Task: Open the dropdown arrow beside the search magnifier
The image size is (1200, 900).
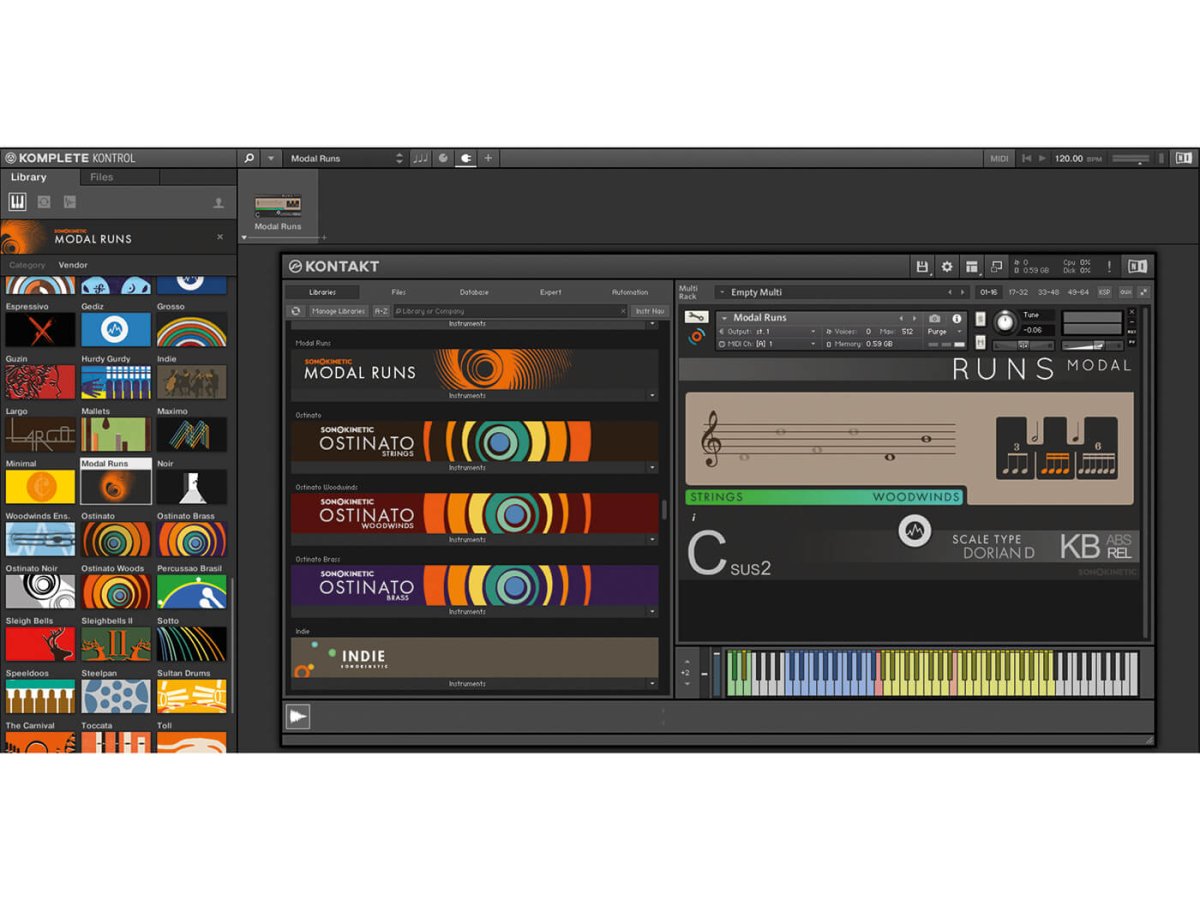Action: [271, 158]
